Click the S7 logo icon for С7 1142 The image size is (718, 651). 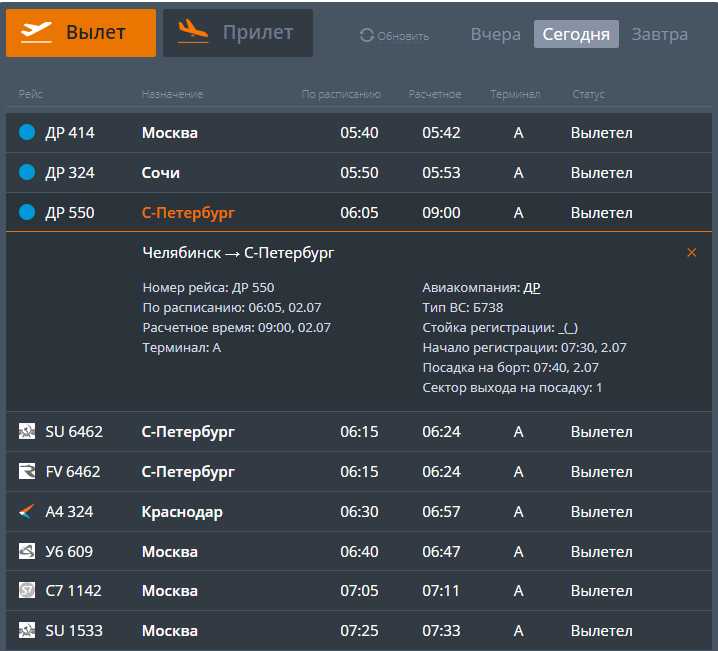click(x=27, y=591)
